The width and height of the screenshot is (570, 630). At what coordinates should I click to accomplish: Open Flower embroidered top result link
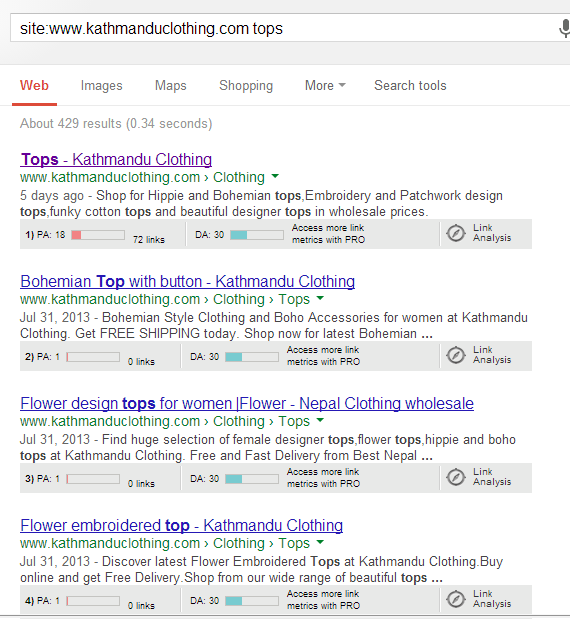(x=182, y=526)
